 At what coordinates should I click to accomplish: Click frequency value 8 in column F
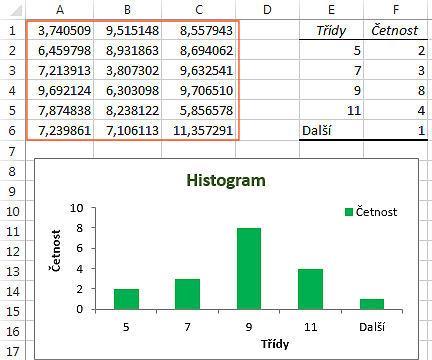(x=396, y=90)
